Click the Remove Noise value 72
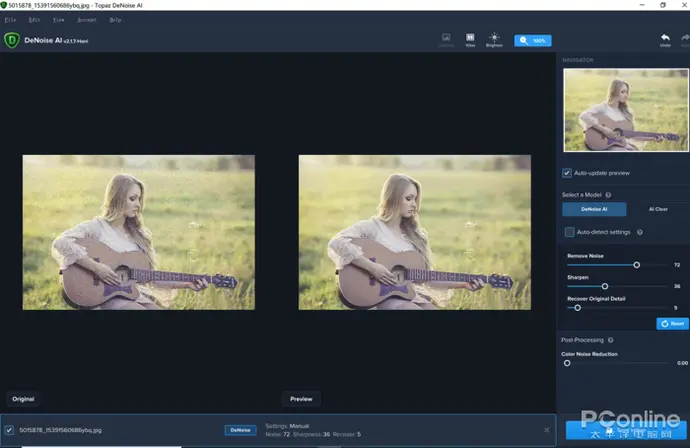 point(677,265)
